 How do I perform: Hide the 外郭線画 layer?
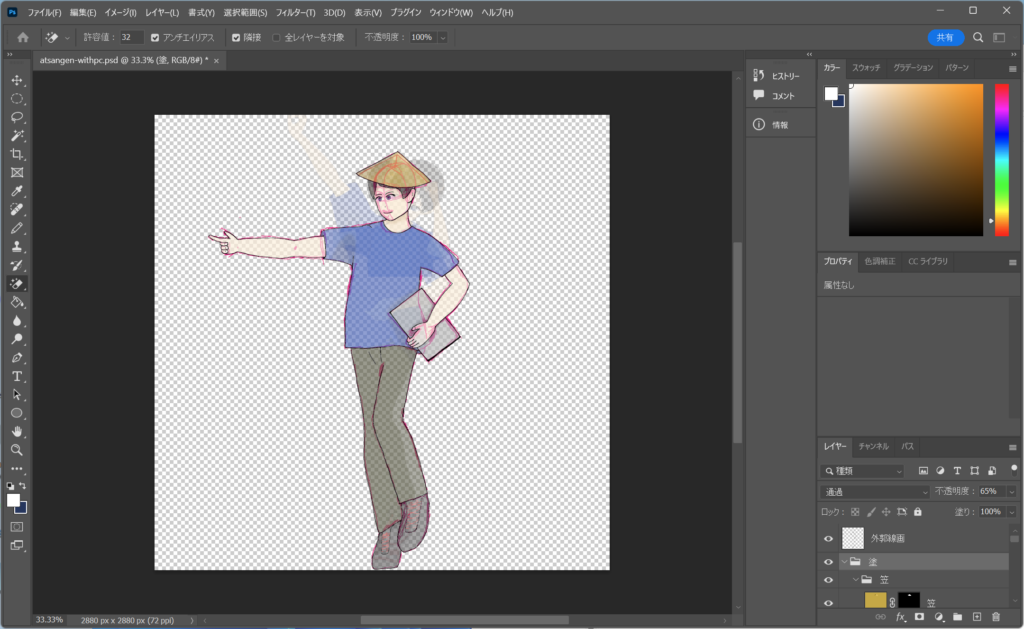828,539
